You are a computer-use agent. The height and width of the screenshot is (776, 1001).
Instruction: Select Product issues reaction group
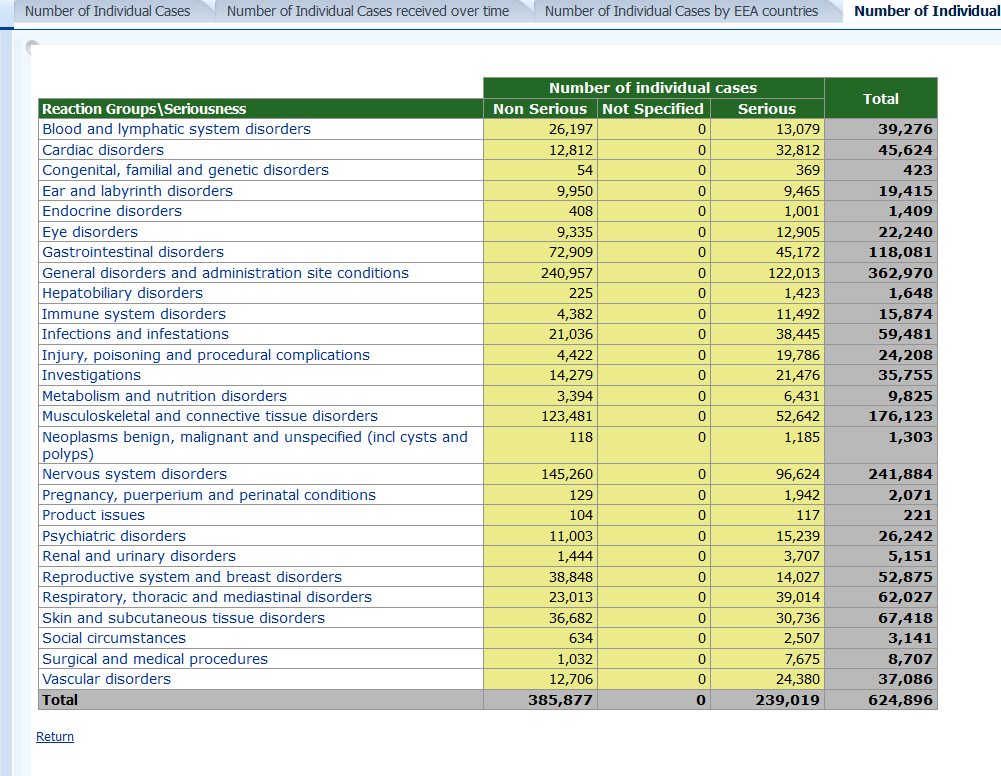93,515
